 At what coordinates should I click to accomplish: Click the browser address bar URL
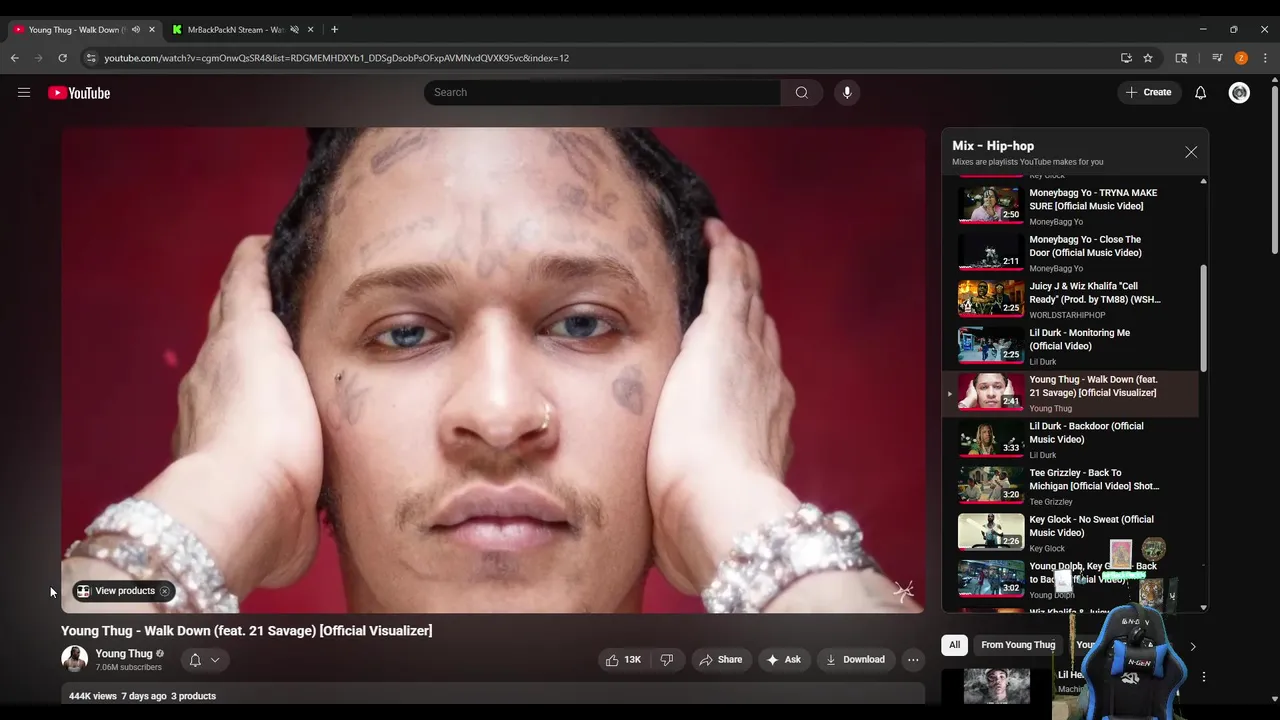(x=336, y=58)
